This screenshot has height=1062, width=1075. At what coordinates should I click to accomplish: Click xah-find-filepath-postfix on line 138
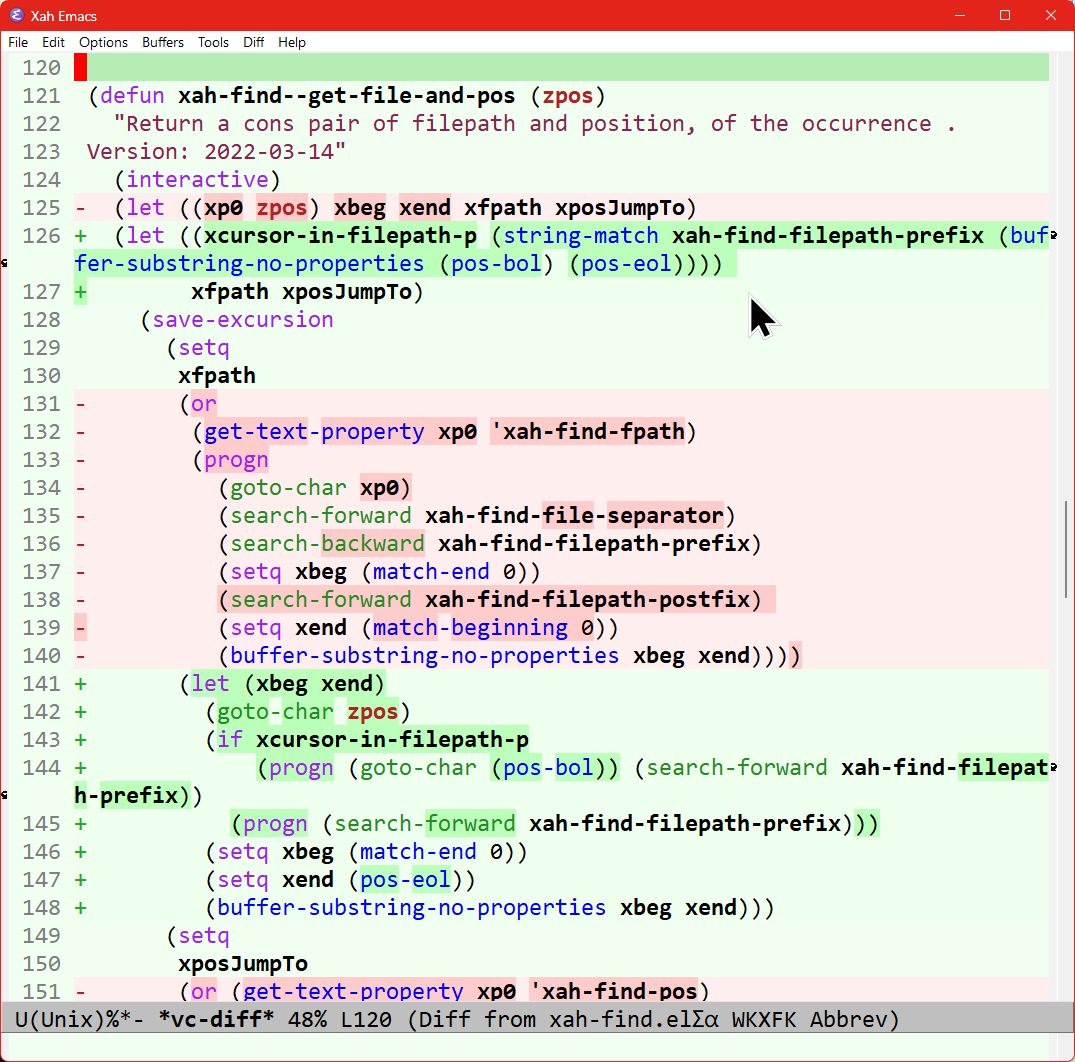coord(587,600)
